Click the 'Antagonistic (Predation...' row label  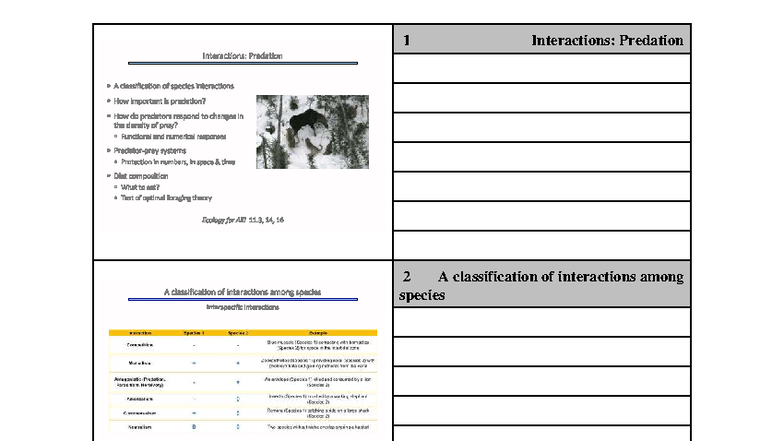point(140,382)
